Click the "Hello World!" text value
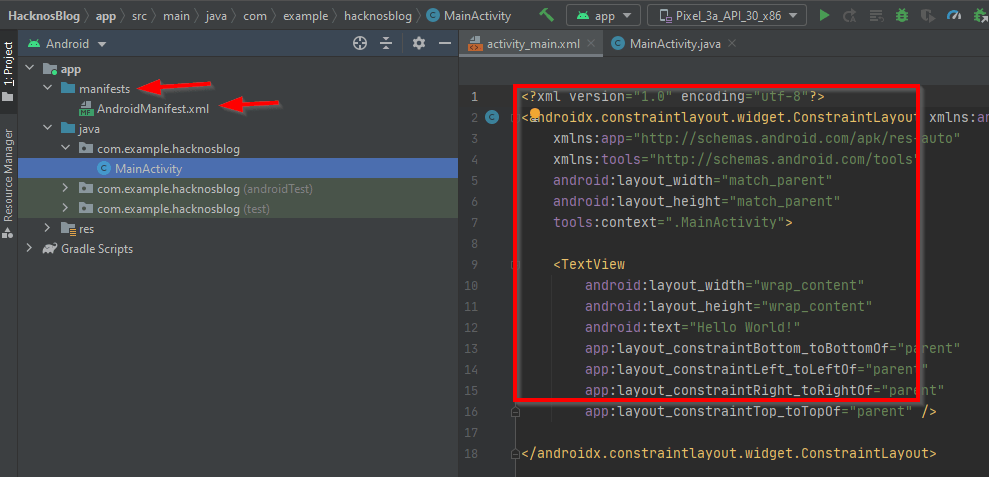 coord(746,327)
